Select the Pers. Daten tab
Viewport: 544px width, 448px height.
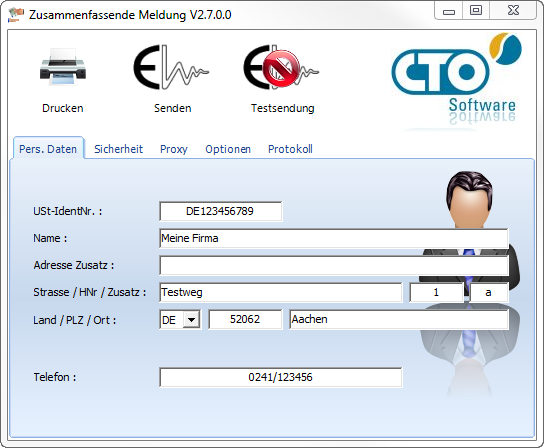coord(48,149)
